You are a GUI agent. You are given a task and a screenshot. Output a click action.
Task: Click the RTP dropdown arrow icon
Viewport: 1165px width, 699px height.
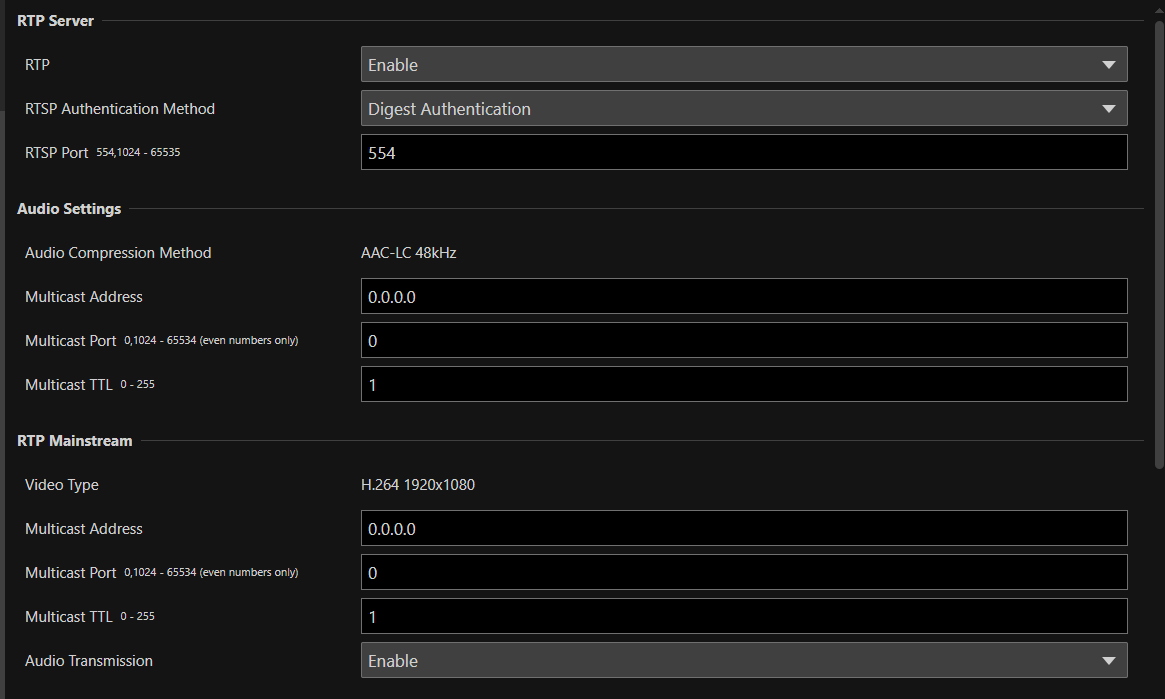(1108, 64)
